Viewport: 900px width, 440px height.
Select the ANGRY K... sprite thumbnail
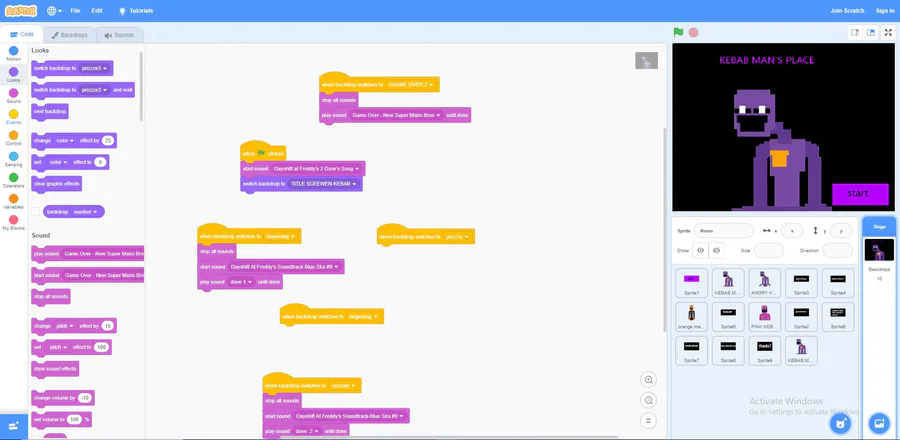pos(765,283)
